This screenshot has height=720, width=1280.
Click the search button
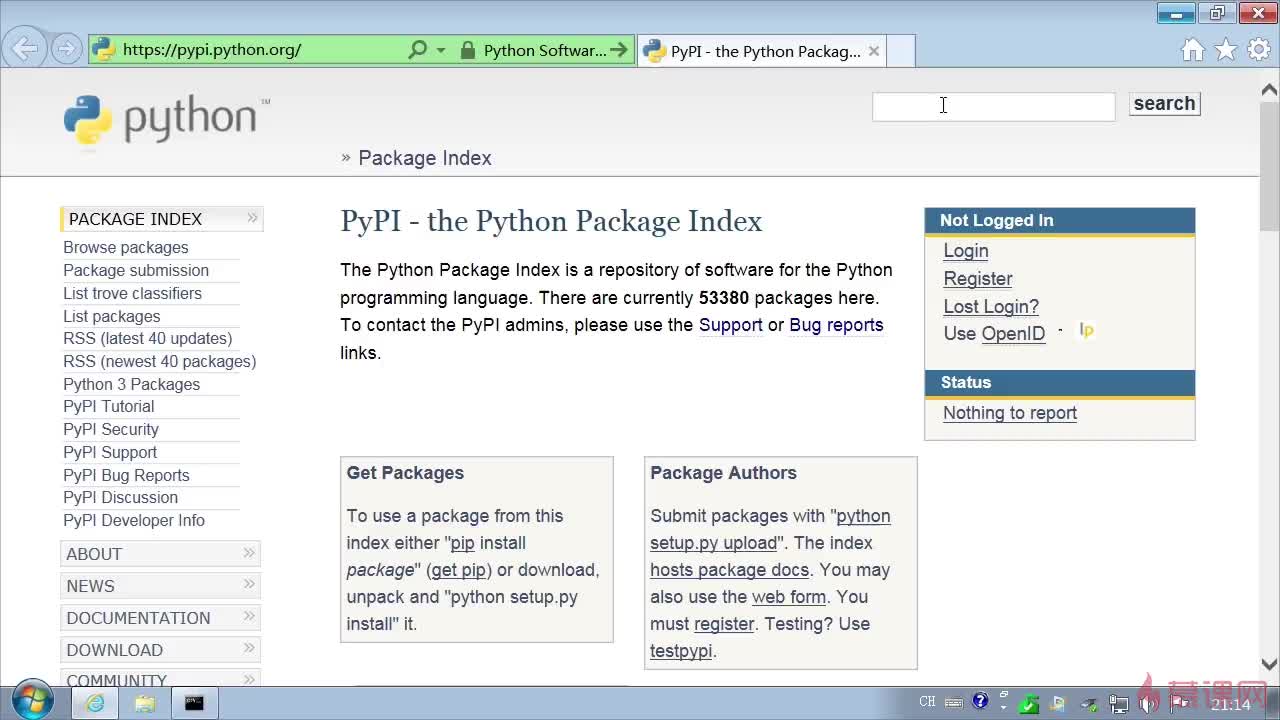1164,104
